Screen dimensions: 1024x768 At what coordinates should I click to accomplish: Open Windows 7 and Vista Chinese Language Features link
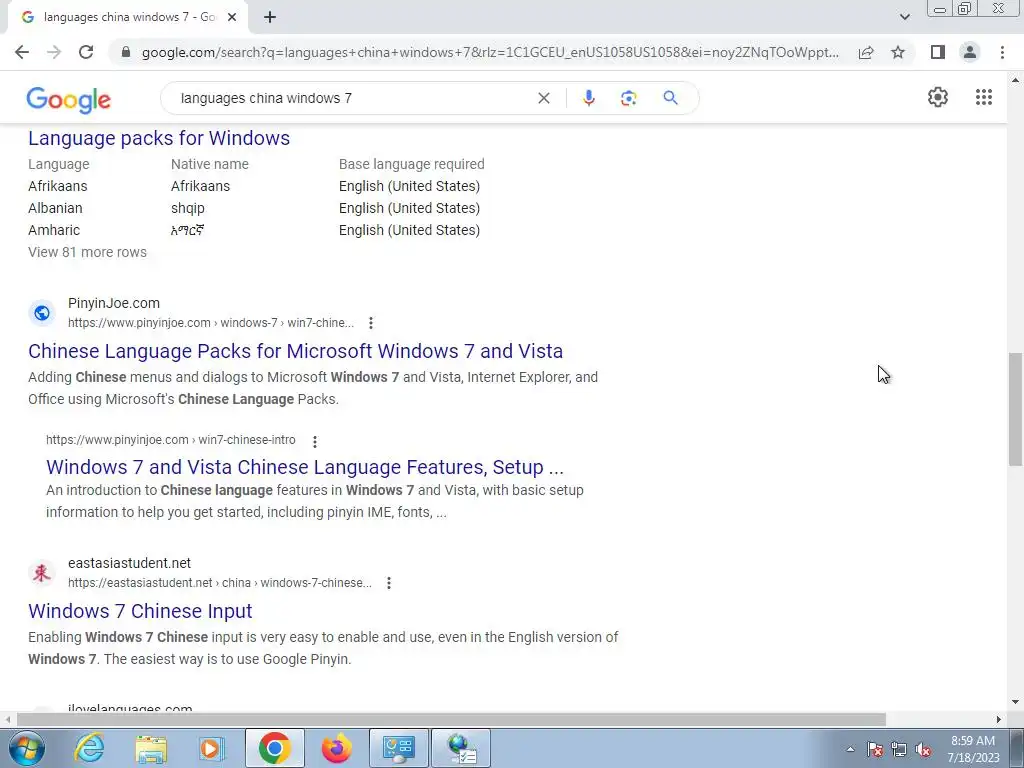(304, 467)
